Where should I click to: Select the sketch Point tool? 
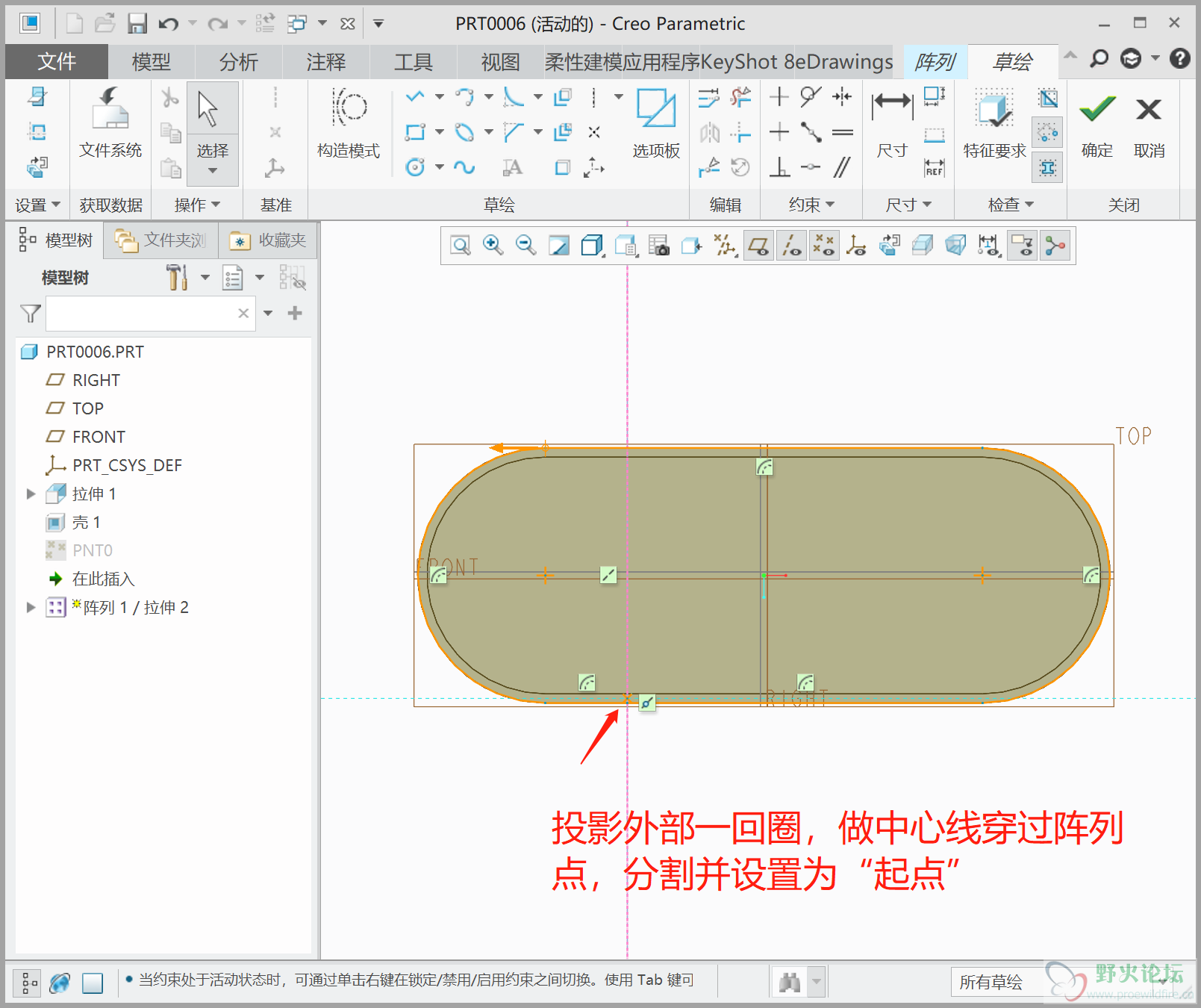point(594,132)
